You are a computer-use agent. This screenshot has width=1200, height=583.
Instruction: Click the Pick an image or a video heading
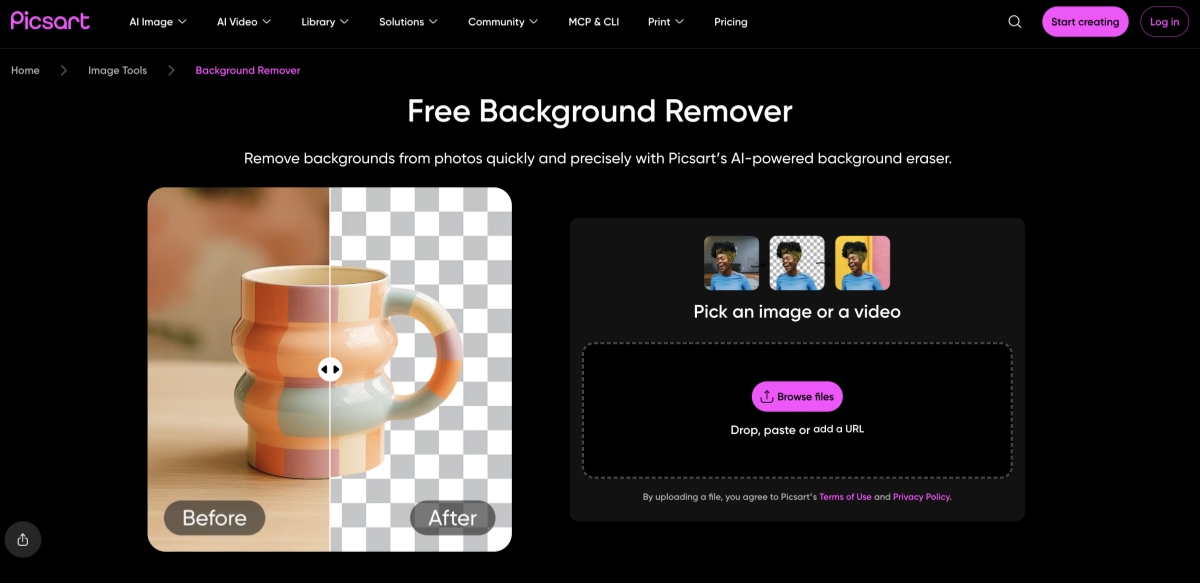(x=797, y=312)
